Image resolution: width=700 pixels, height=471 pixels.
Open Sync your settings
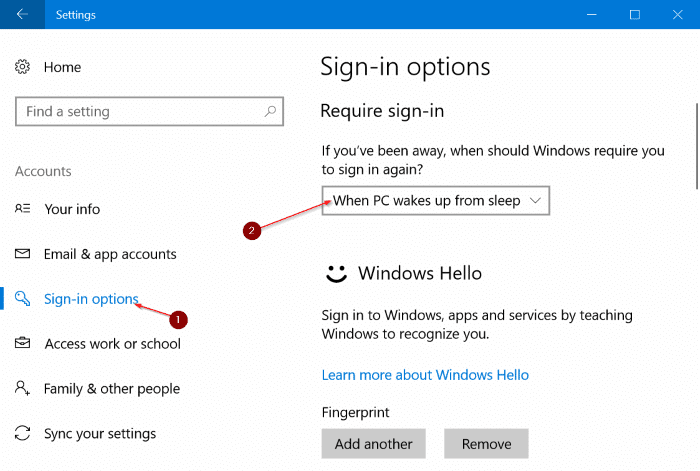[100, 433]
